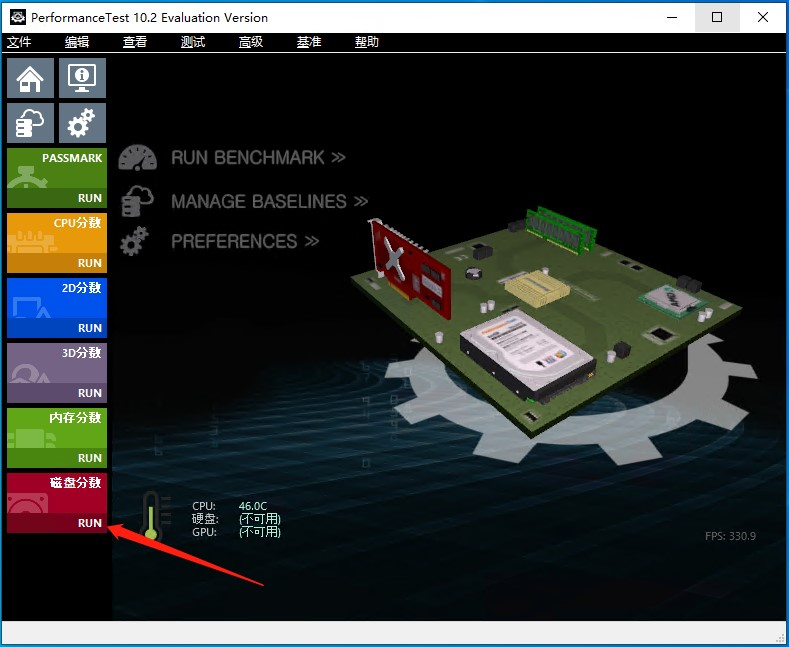Click RUN on the 内存分数 tile

[x=90, y=458]
